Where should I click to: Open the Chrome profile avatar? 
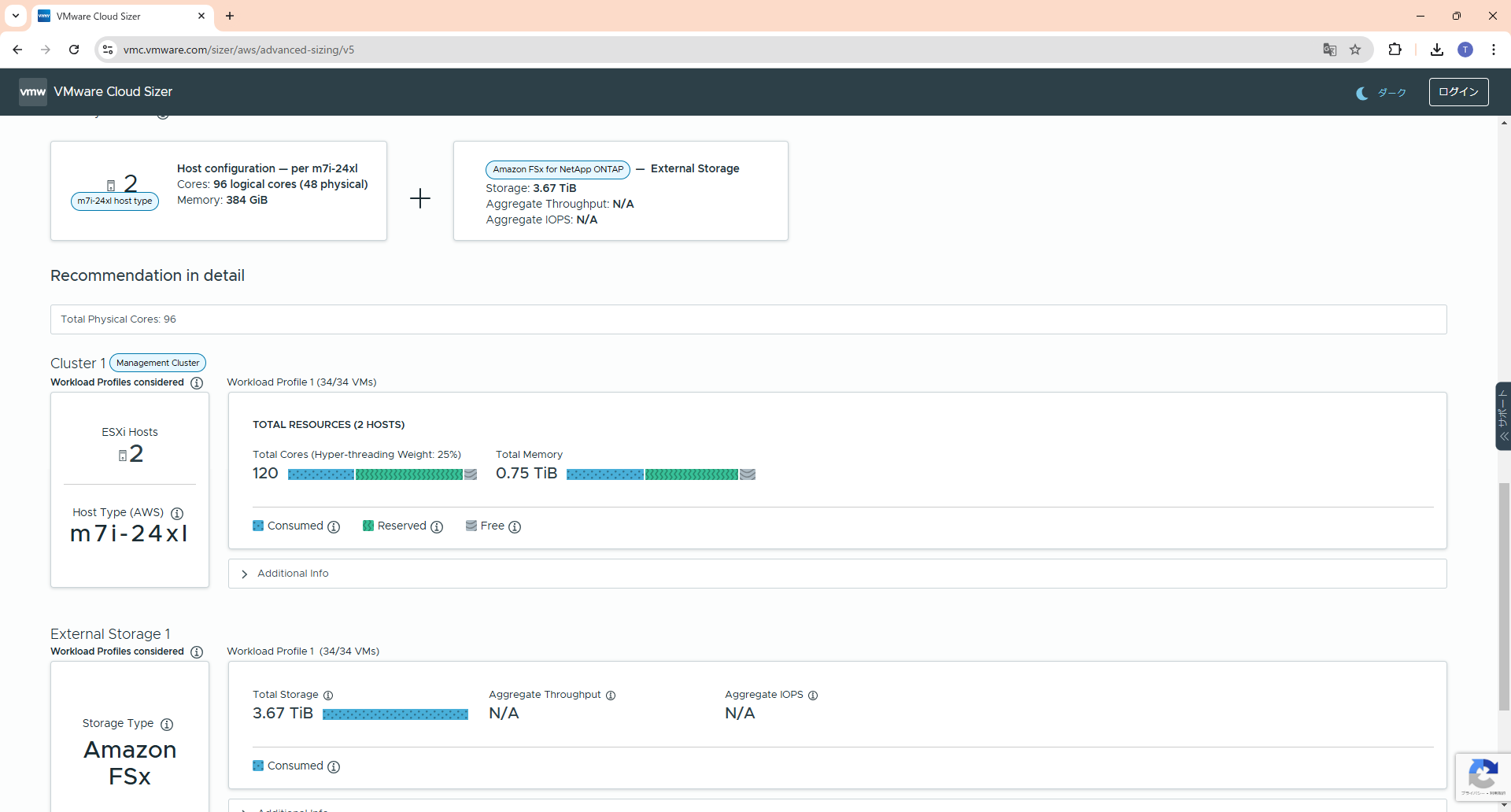[x=1465, y=50]
